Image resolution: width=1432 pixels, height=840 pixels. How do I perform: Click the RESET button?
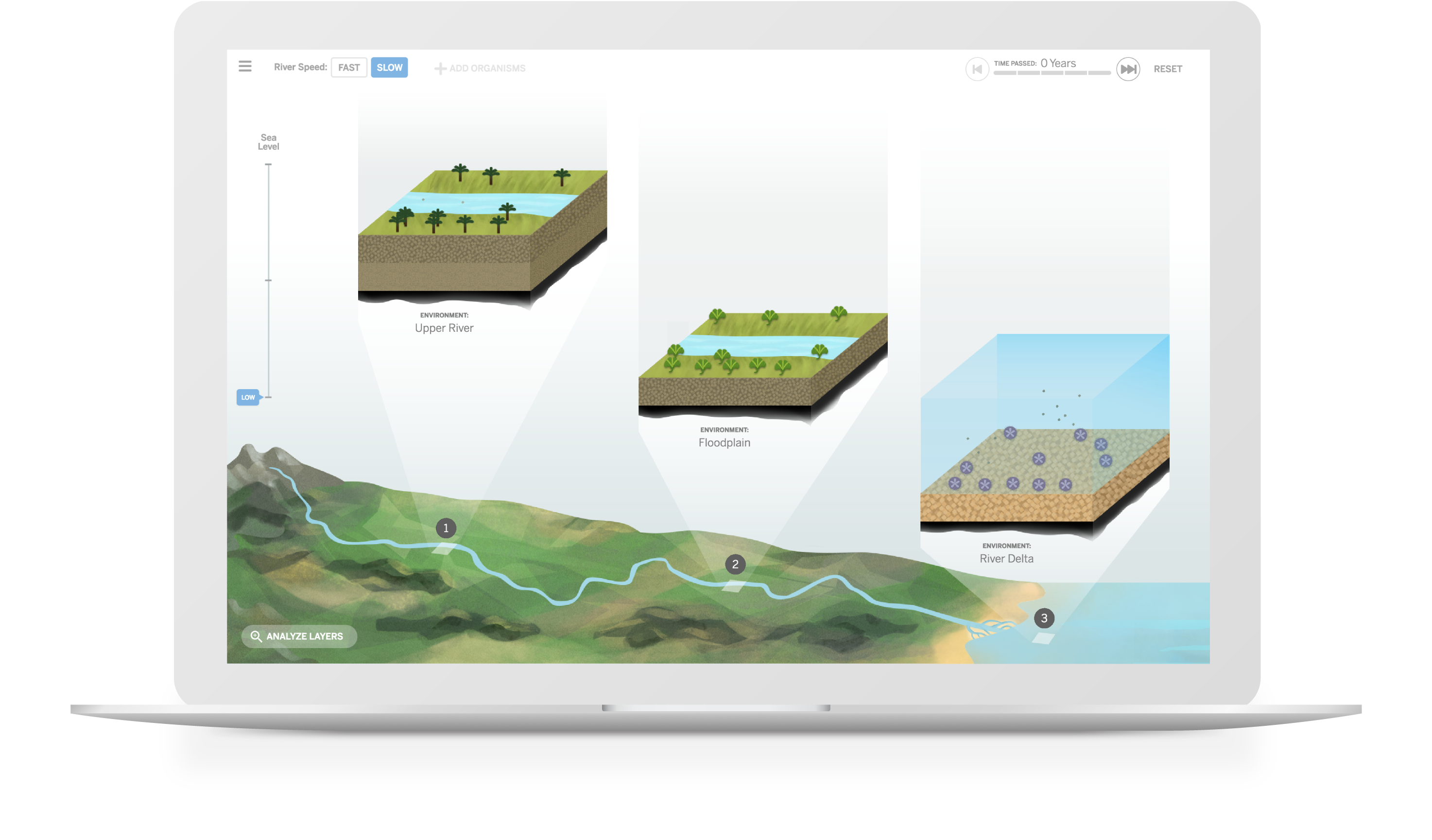coord(1167,69)
